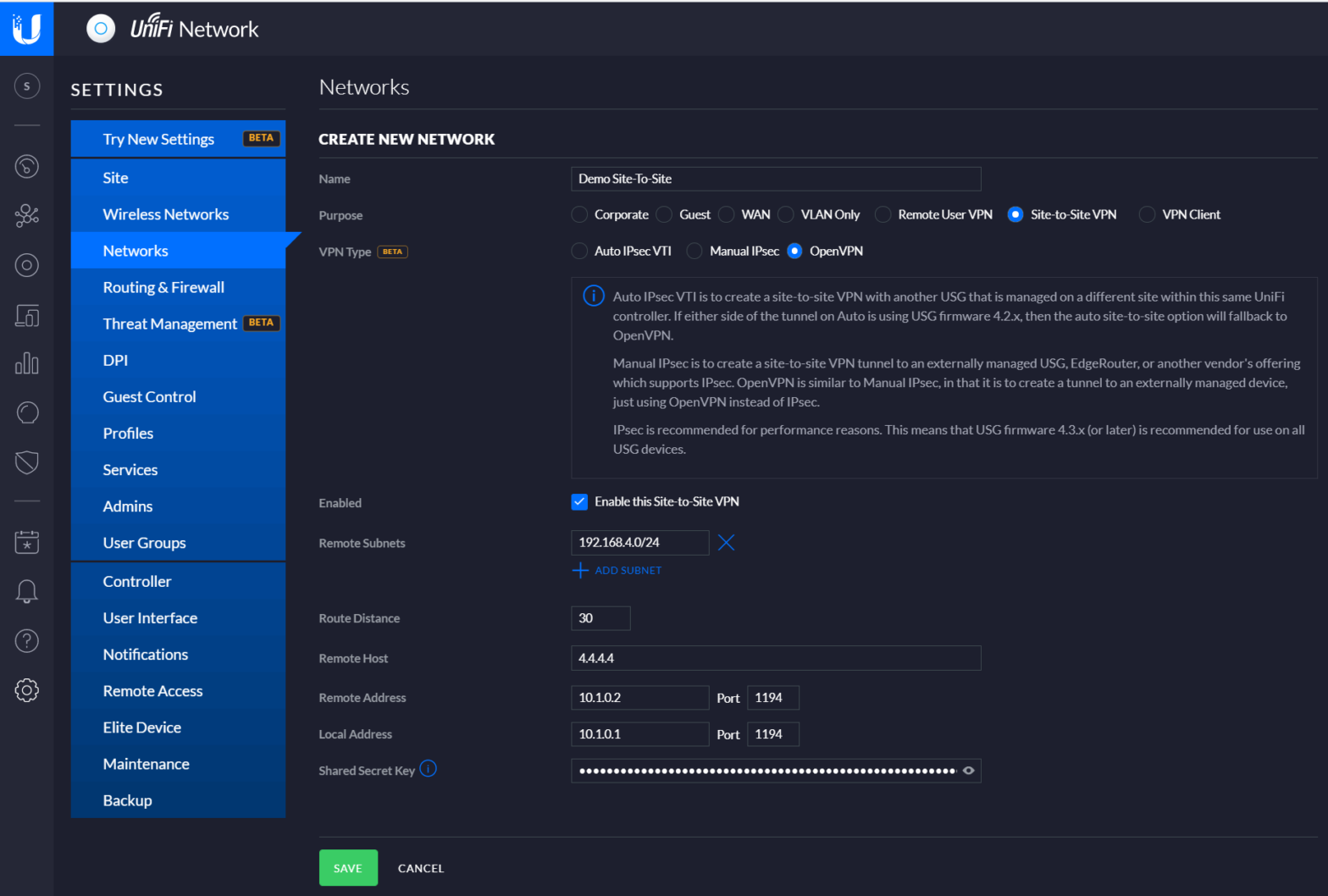
Task: Open Elite Device settings
Action: point(178,727)
